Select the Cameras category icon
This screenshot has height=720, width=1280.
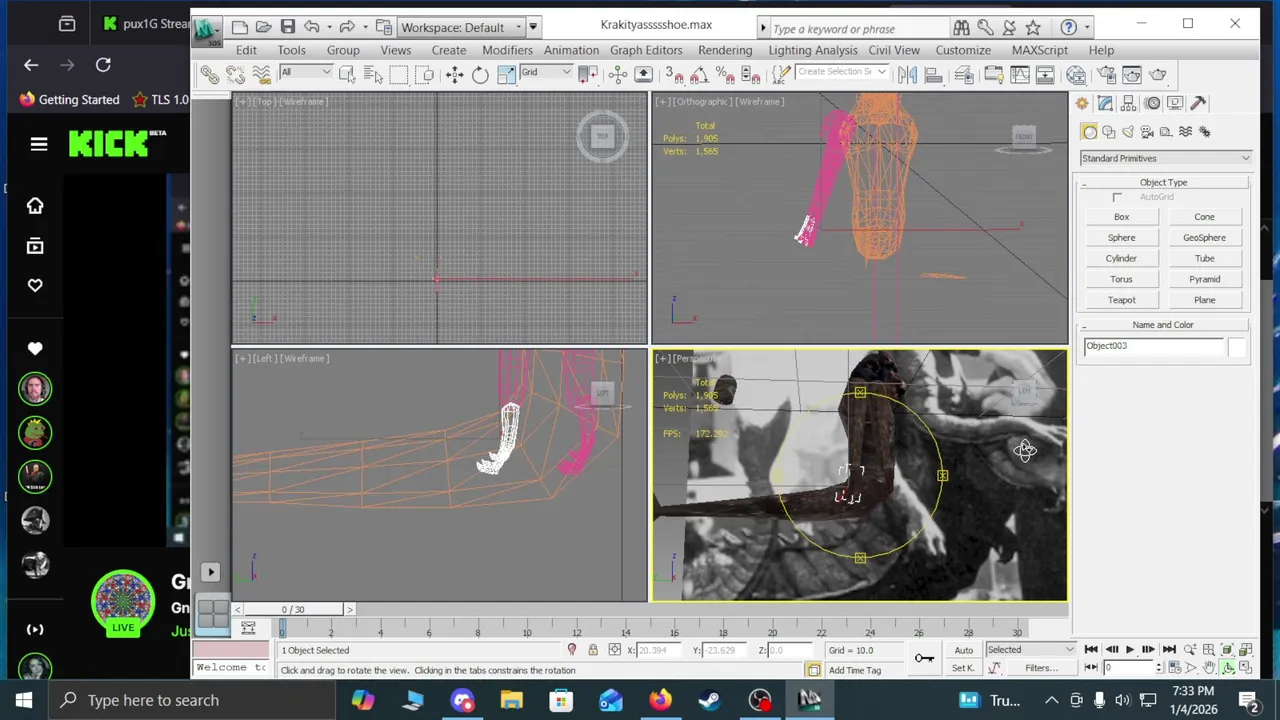1147,132
